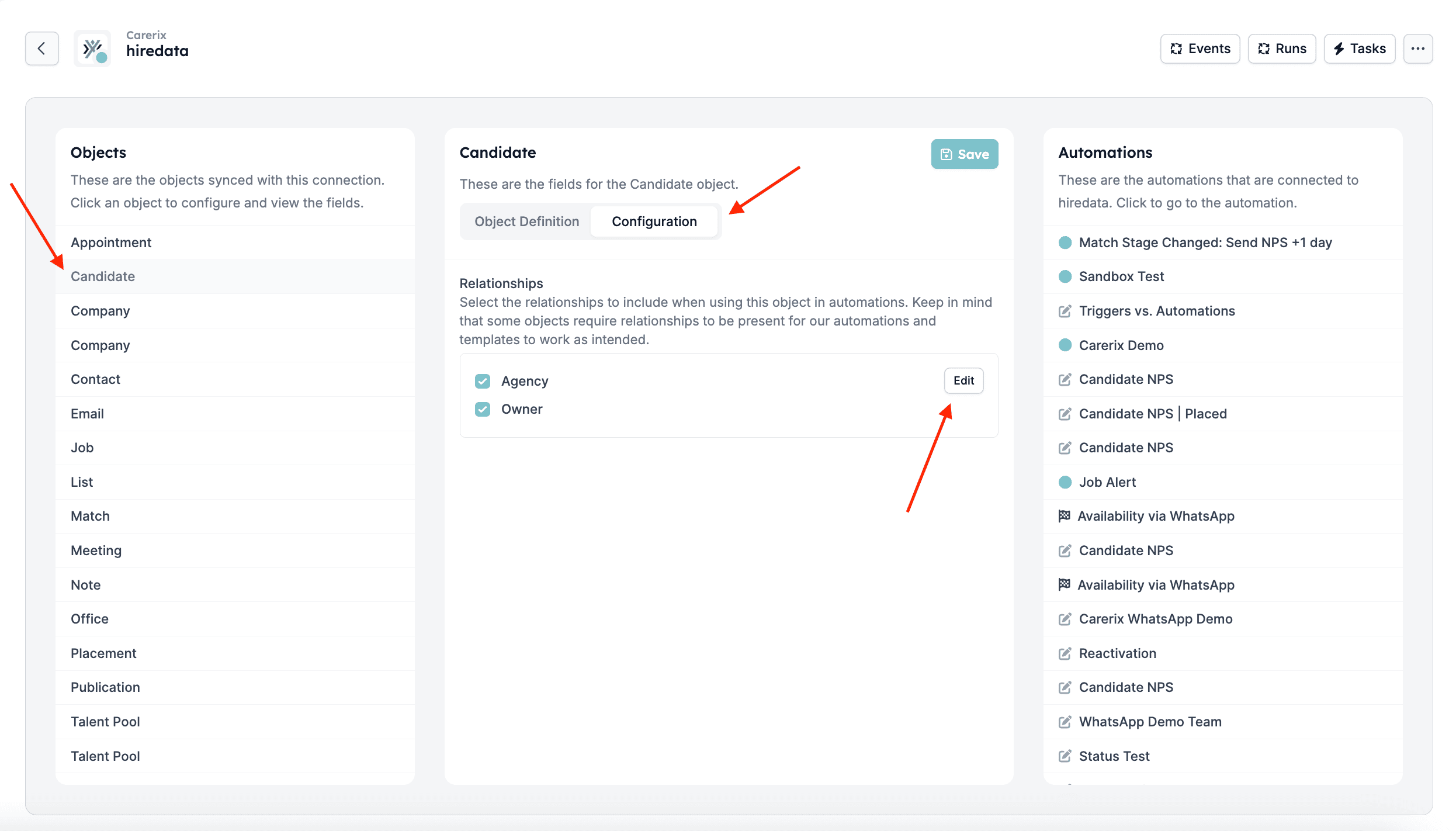This screenshot has width=1456, height=831.
Task: Save the Candidate configuration
Action: [x=965, y=154]
